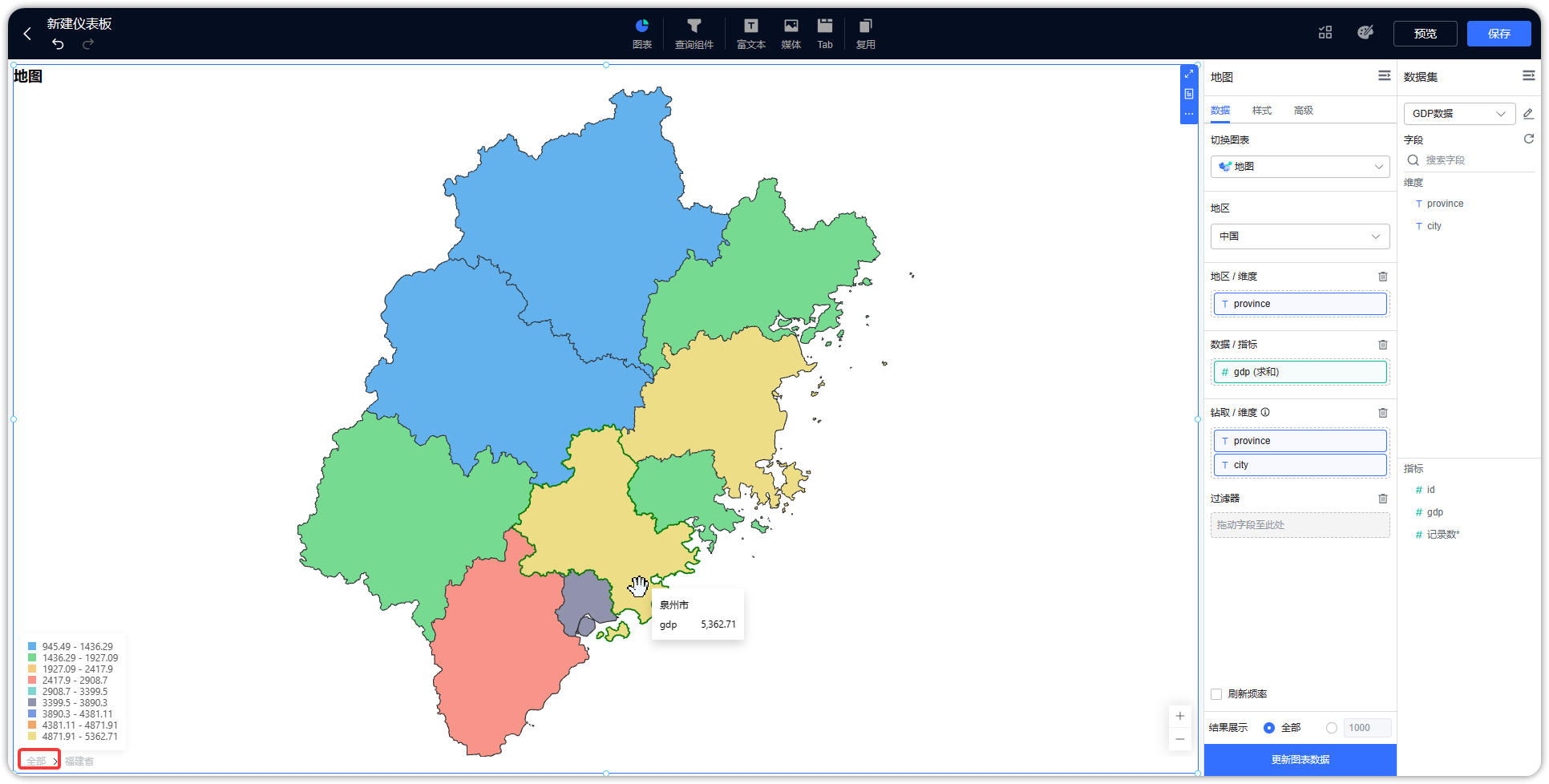Collapse the 地图 config panel

(1385, 75)
